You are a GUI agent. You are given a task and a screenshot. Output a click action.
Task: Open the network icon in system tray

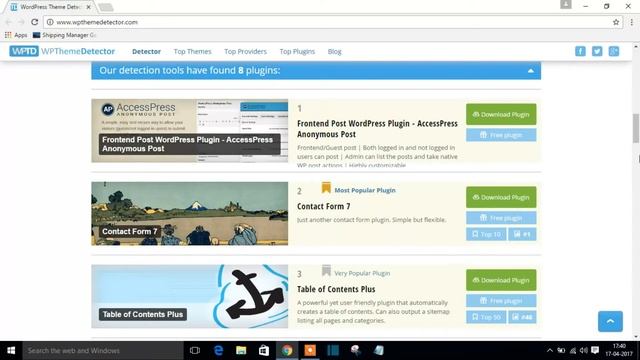click(x=573, y=350)
